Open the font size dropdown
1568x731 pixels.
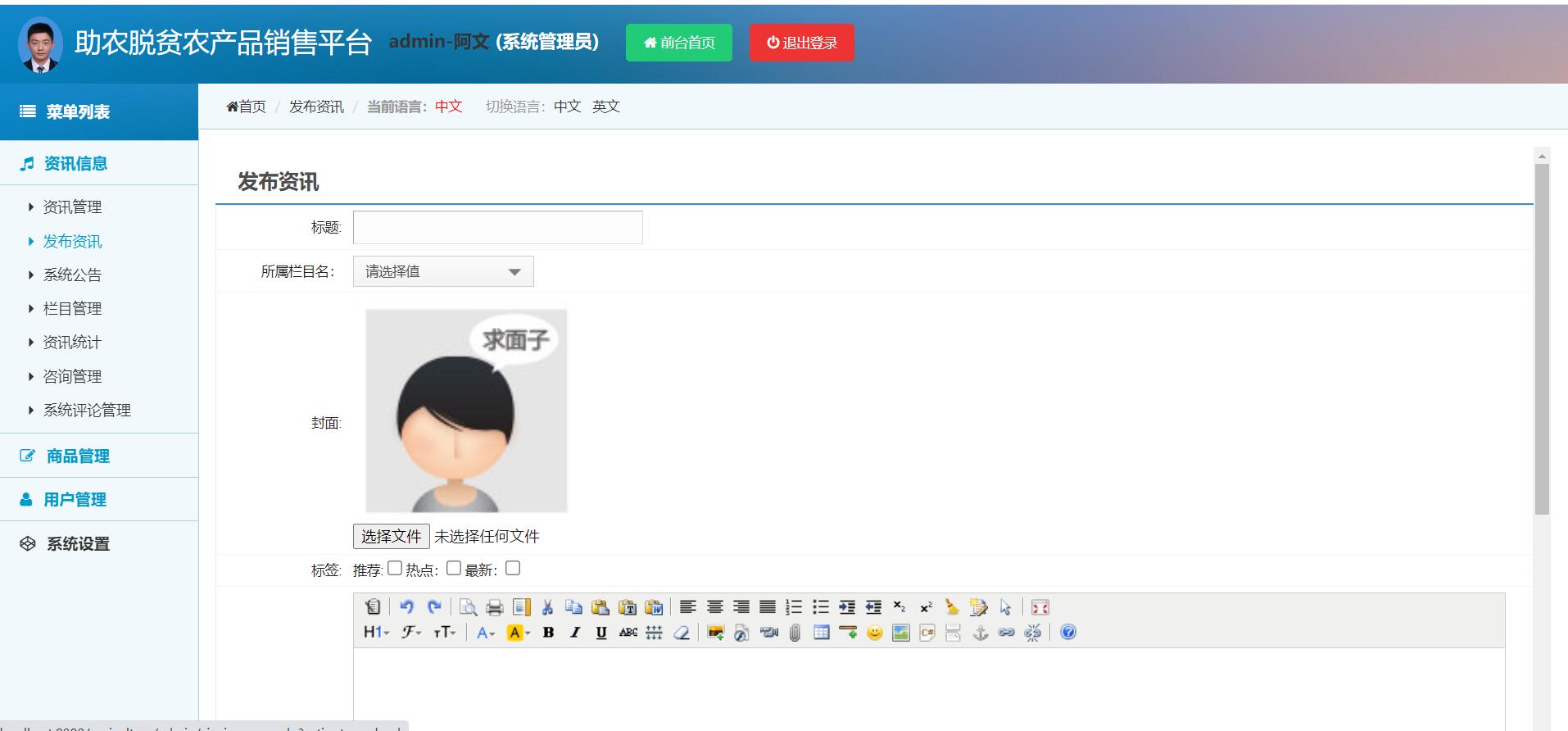coord(445,633)
